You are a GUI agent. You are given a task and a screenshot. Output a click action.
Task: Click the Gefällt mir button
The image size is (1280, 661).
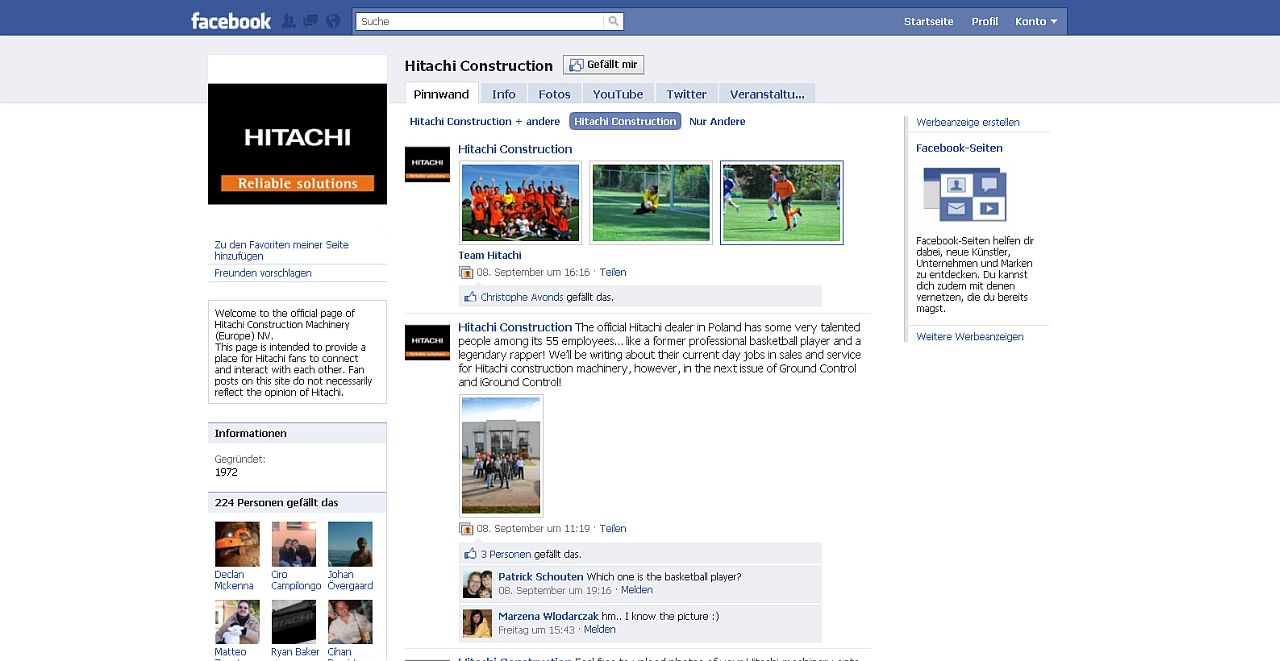pos(603,65)
